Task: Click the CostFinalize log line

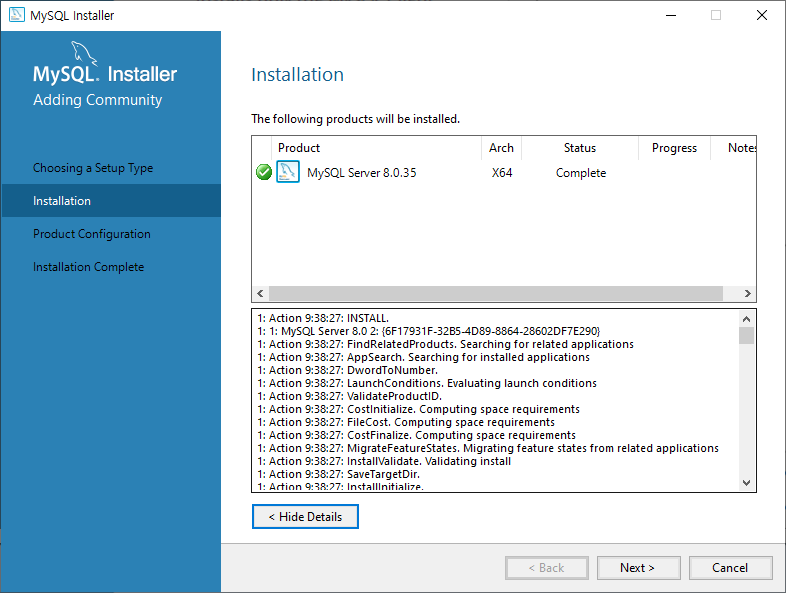Action: [417, 436]
